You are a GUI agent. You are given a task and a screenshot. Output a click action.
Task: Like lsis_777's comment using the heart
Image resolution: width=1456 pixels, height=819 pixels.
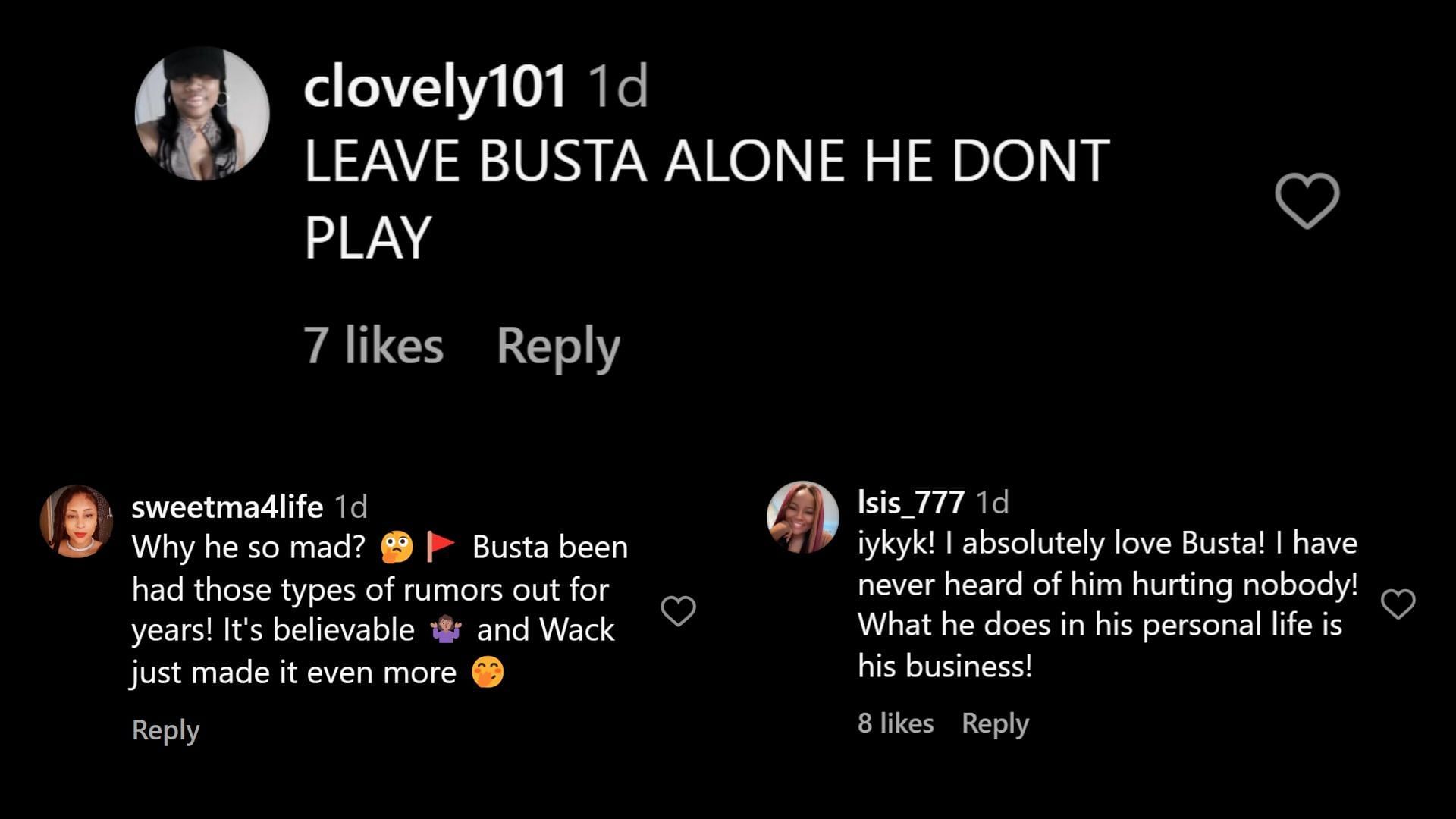point(1398,604)
